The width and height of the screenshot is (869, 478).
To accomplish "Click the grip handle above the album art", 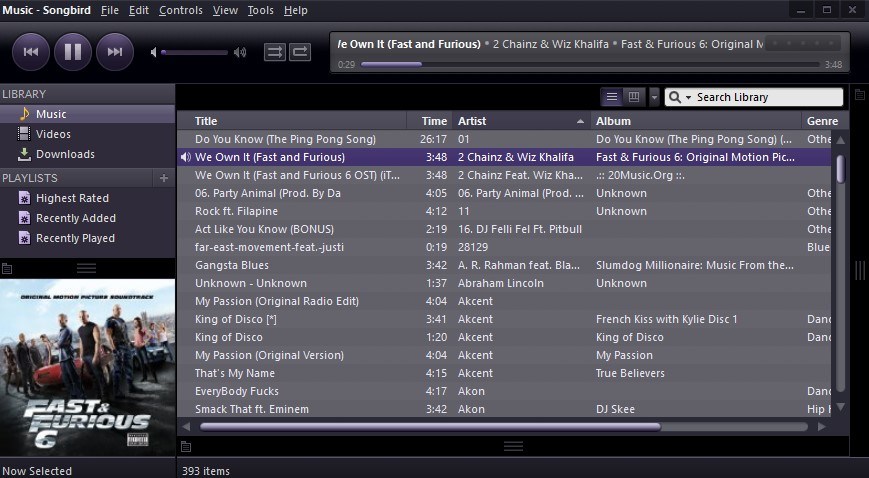I will (x=86, y=268).
